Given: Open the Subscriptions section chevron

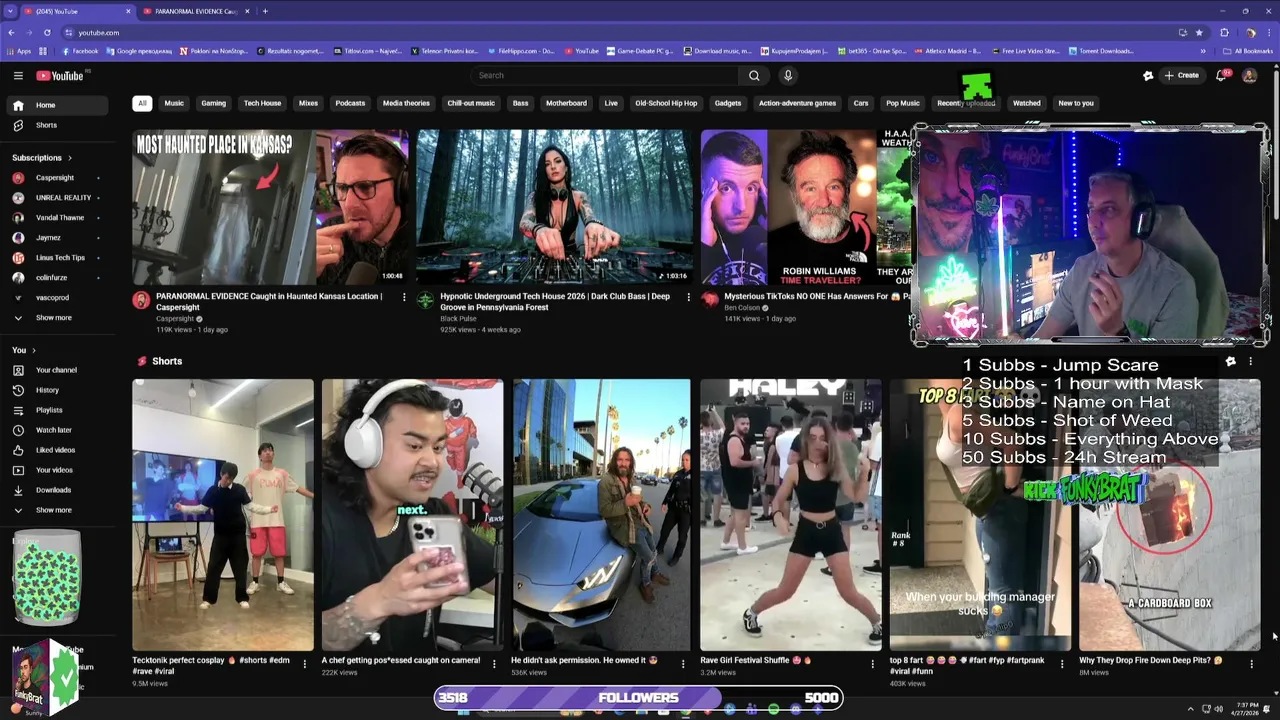Looking at the screenshot, I should pos(70,158).
